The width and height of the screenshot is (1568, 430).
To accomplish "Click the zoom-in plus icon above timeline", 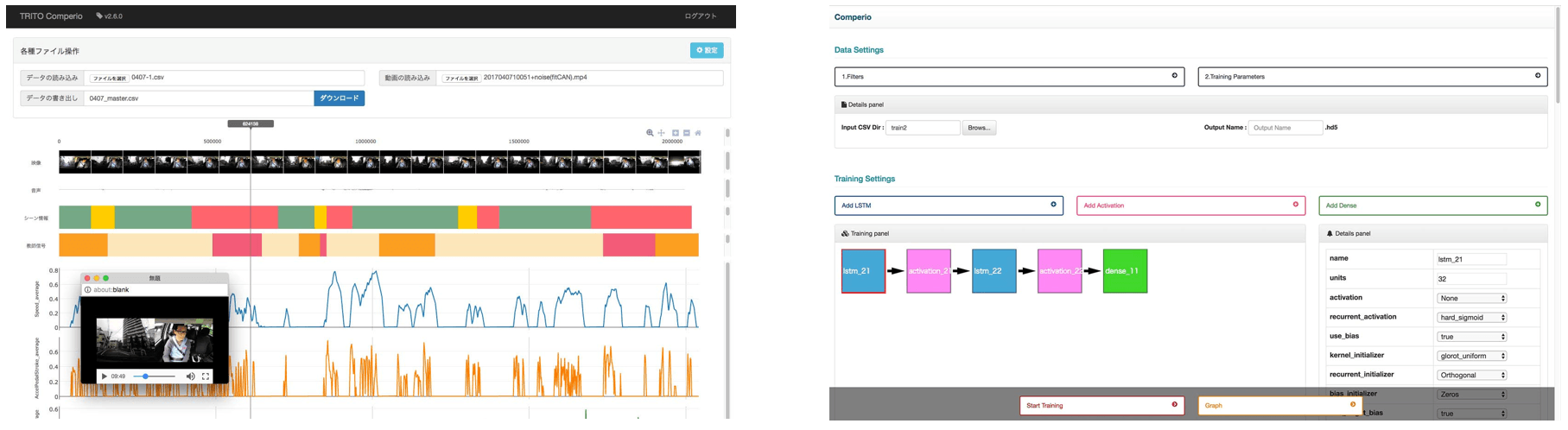I will click(676, 133).
